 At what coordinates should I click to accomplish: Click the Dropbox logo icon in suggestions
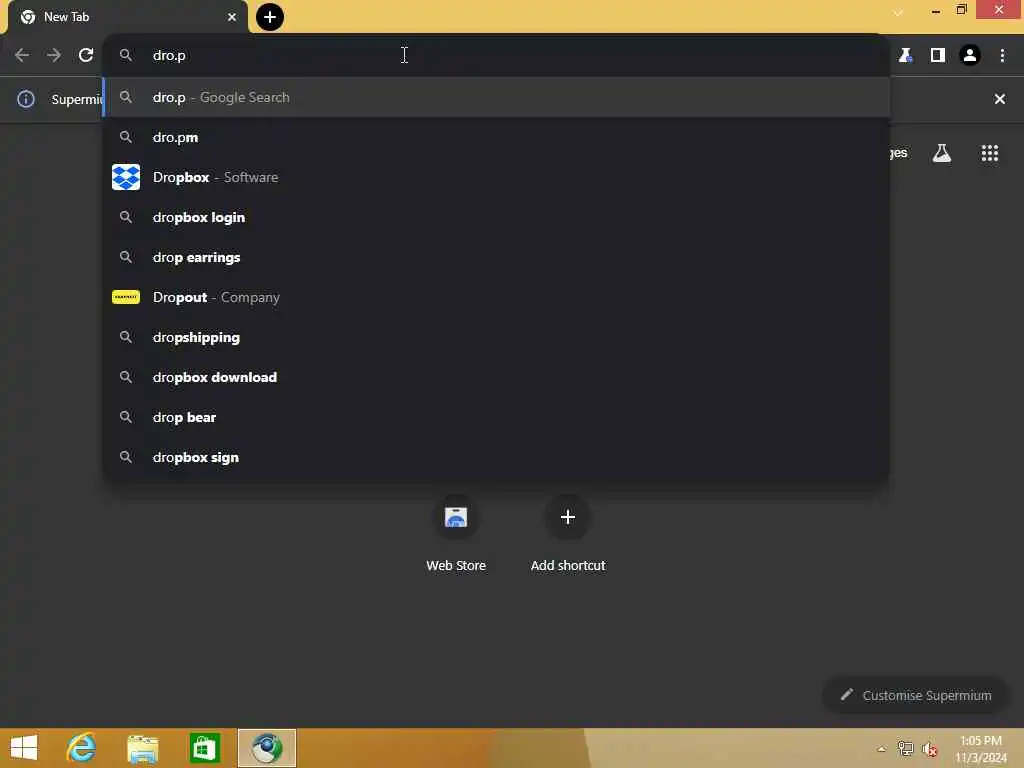tap(126, 177)
